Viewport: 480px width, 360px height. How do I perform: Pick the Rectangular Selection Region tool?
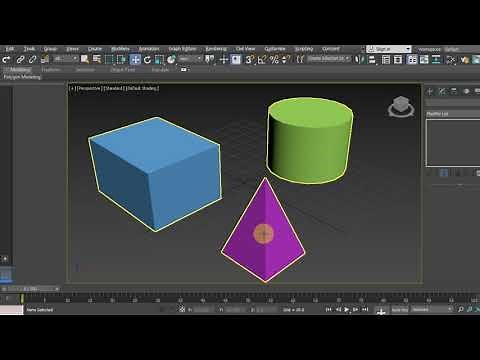pos(109,60)
